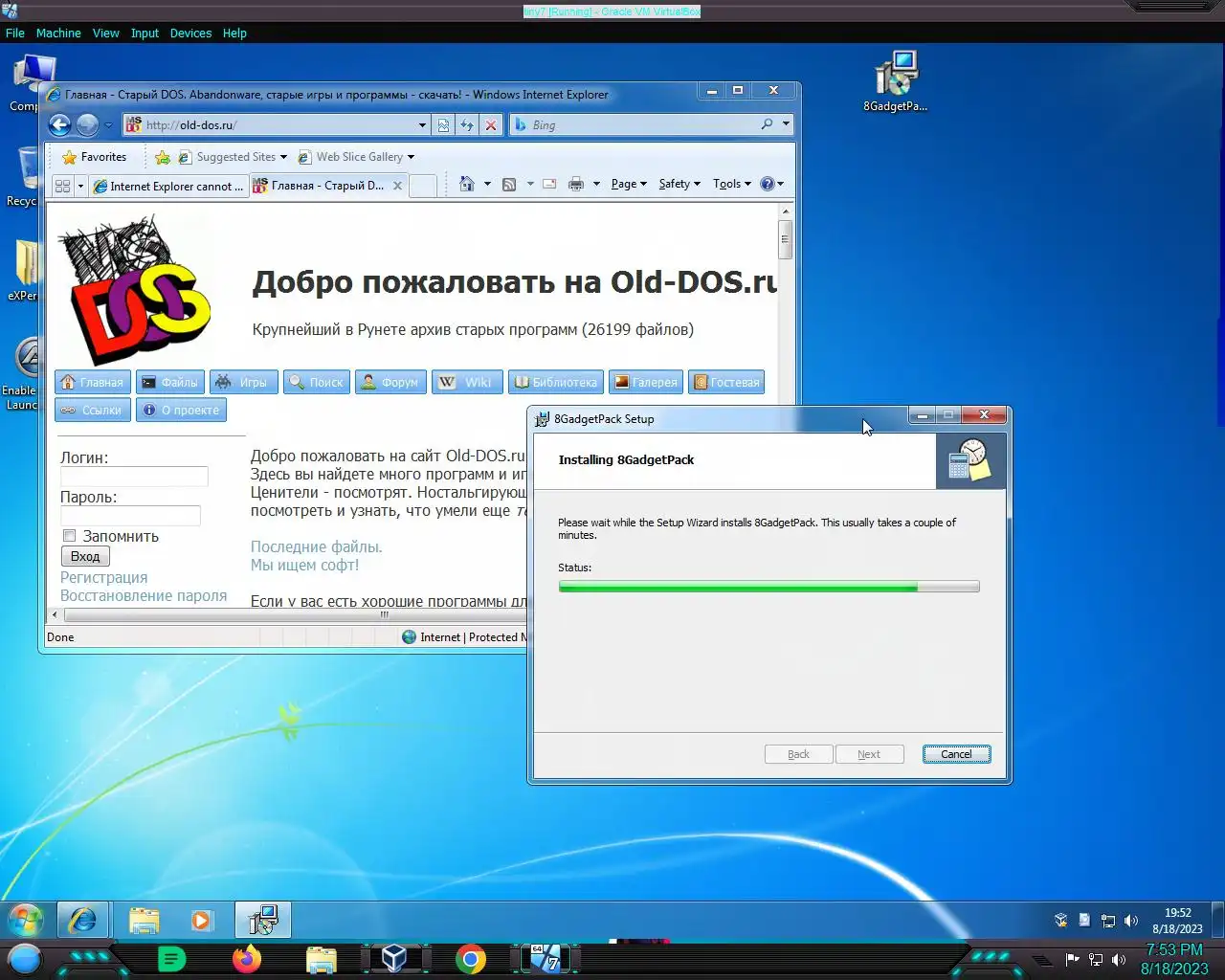Click Add to Favorites Bar star icon
This screenshot has height=980, width=1225.
[x=163, y=157]
